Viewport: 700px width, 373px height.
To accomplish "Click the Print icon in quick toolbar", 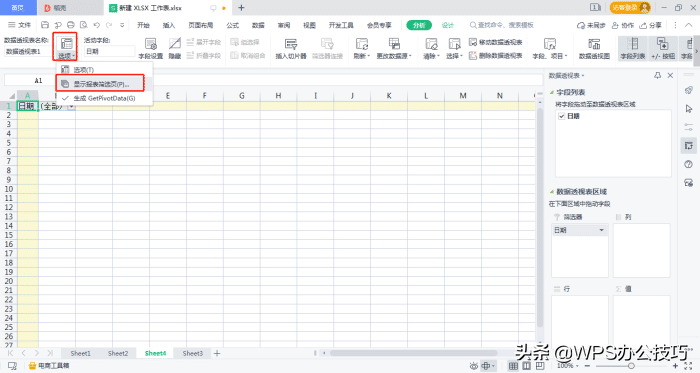I will 71,25.
